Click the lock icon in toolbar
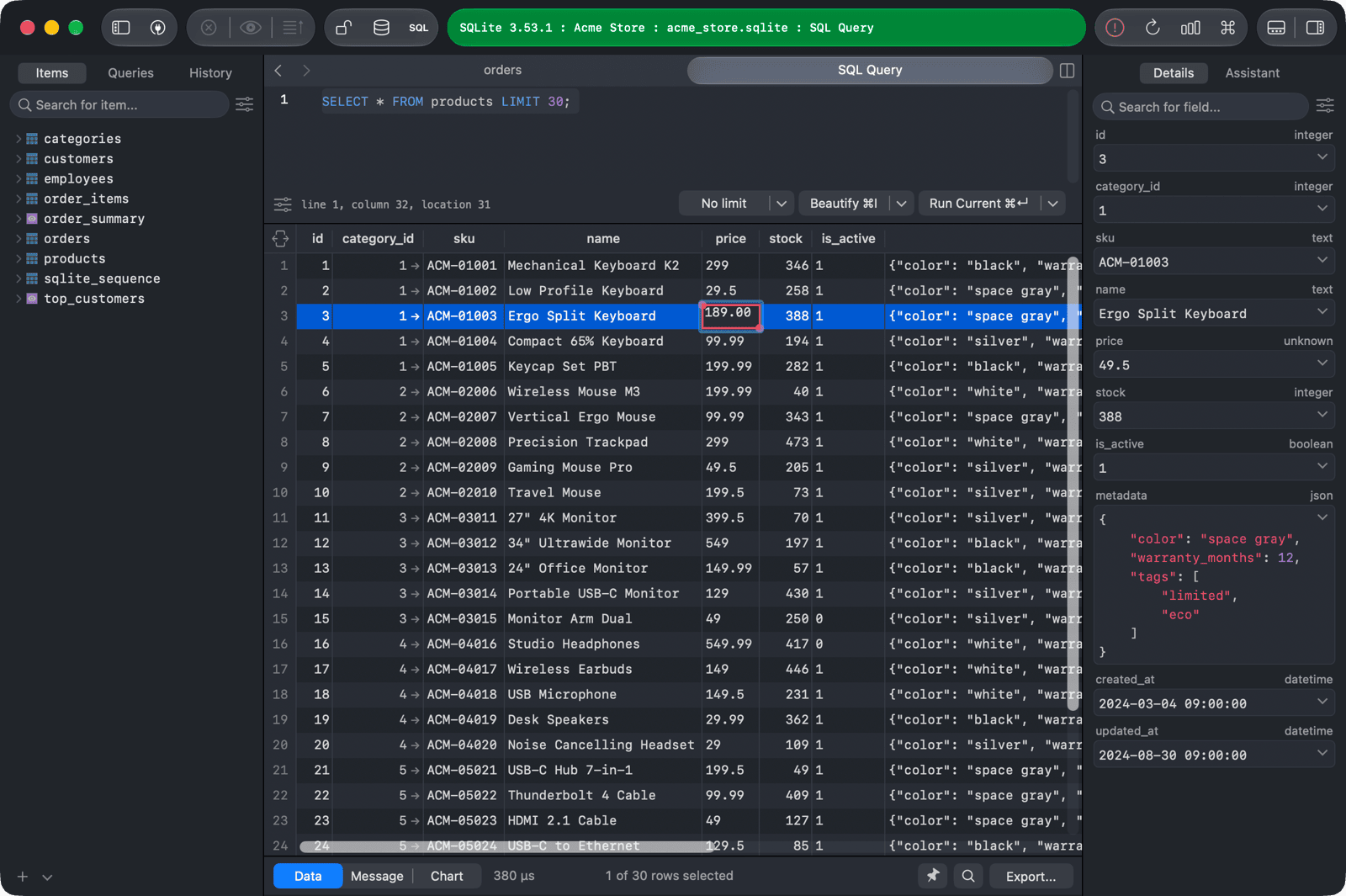Image resolution: width=1346 pixels, height=896 pixels. coord(343,28)
